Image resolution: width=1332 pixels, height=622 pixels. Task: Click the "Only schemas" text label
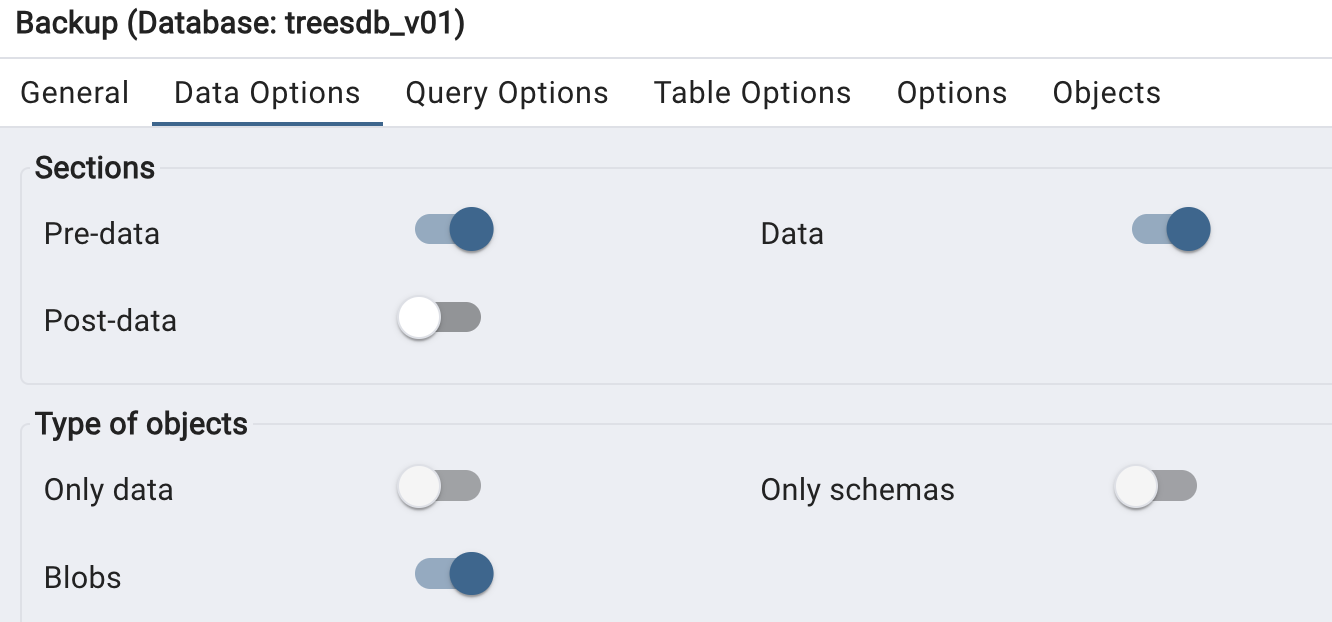857,490
